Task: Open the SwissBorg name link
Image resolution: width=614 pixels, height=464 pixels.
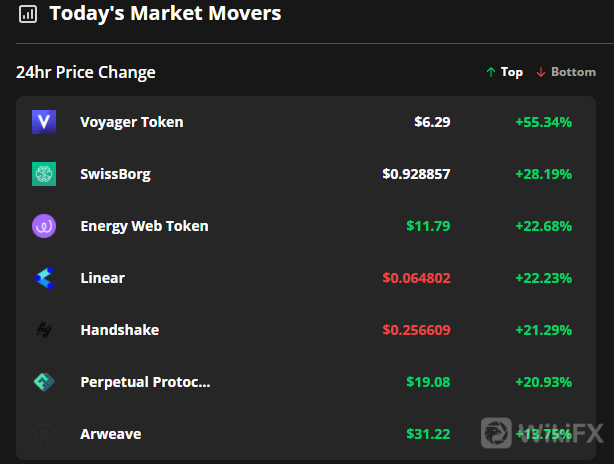Action: point(116,174)
